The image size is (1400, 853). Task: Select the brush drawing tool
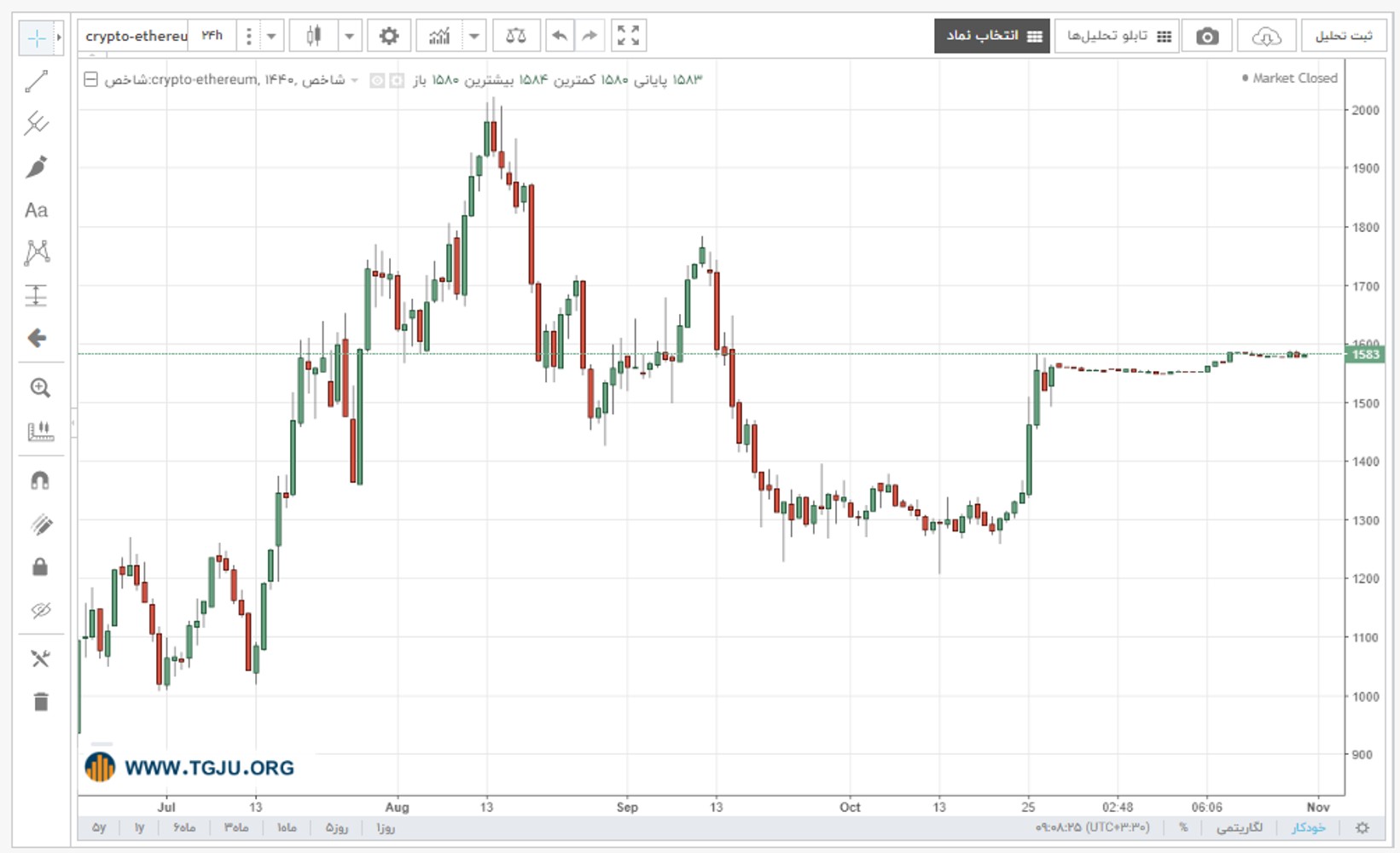[x=37, y=167]
